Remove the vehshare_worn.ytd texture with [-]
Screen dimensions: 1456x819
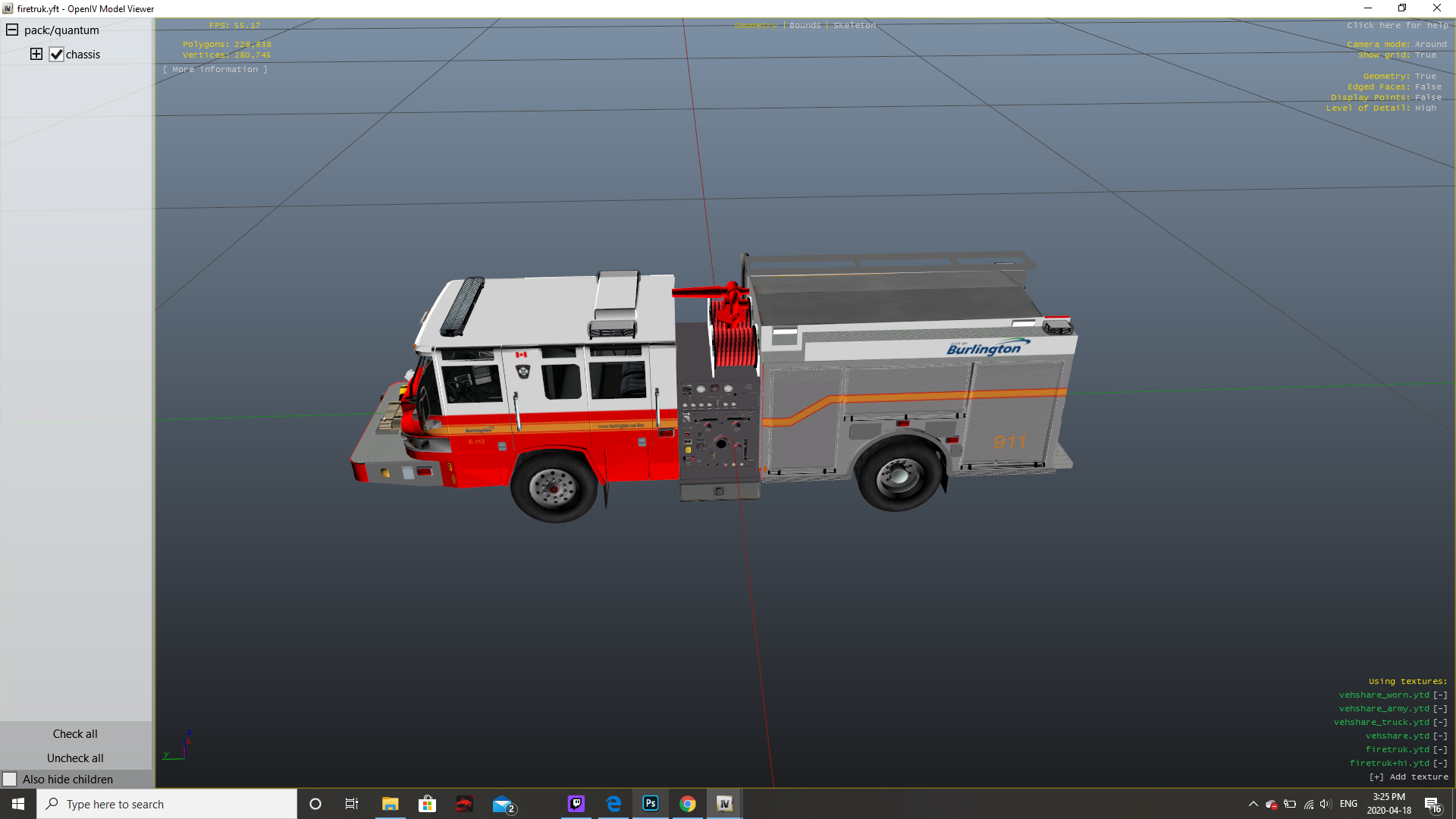[x=1440, y=695]
